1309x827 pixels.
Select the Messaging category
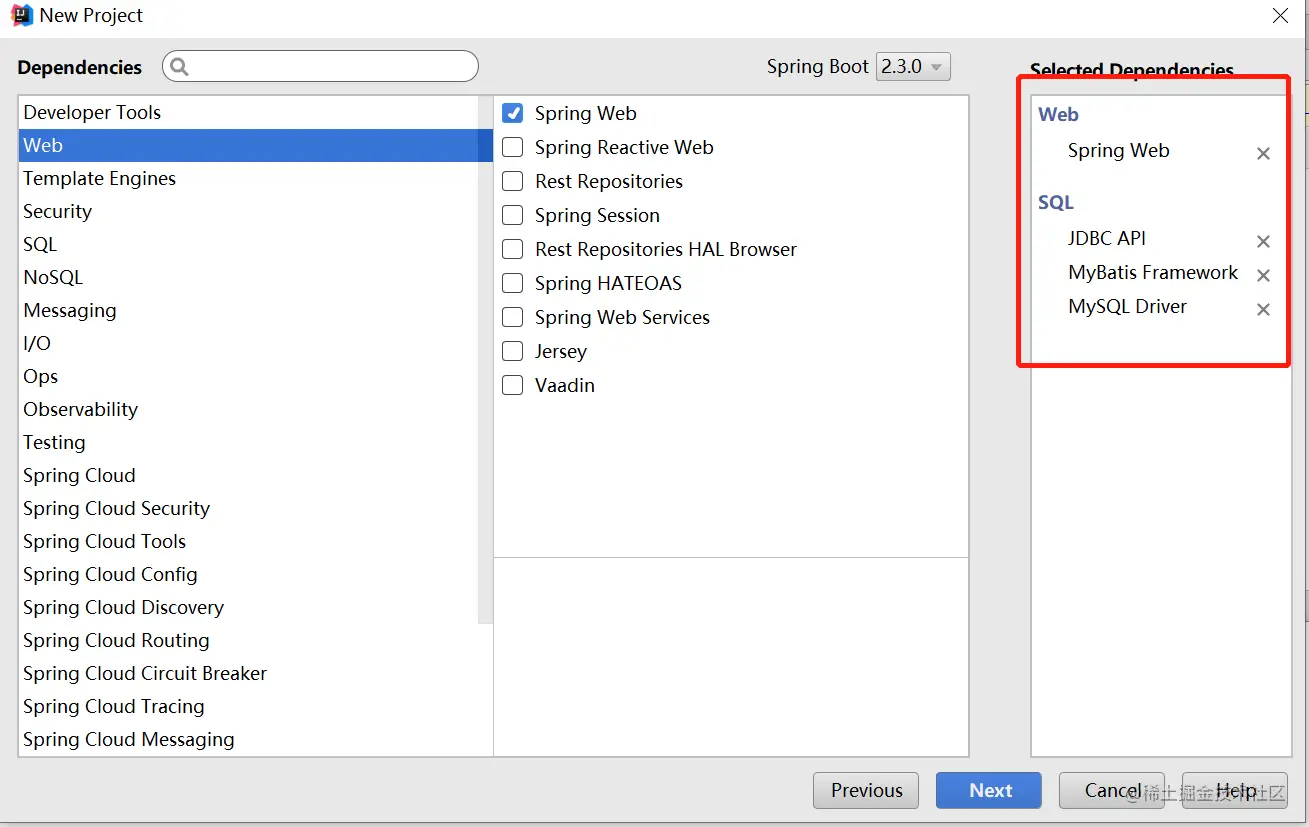pos(249,310)
